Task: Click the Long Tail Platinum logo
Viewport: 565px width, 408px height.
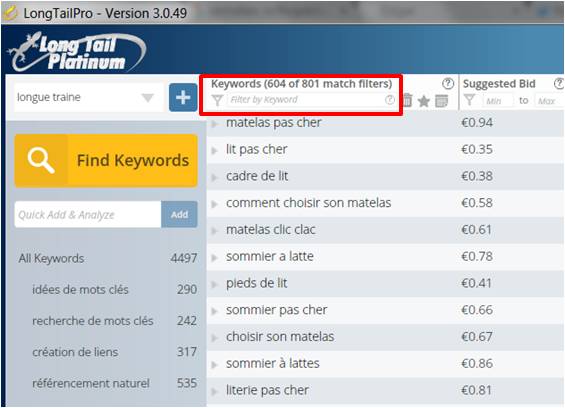Action: tap(77, 52)
